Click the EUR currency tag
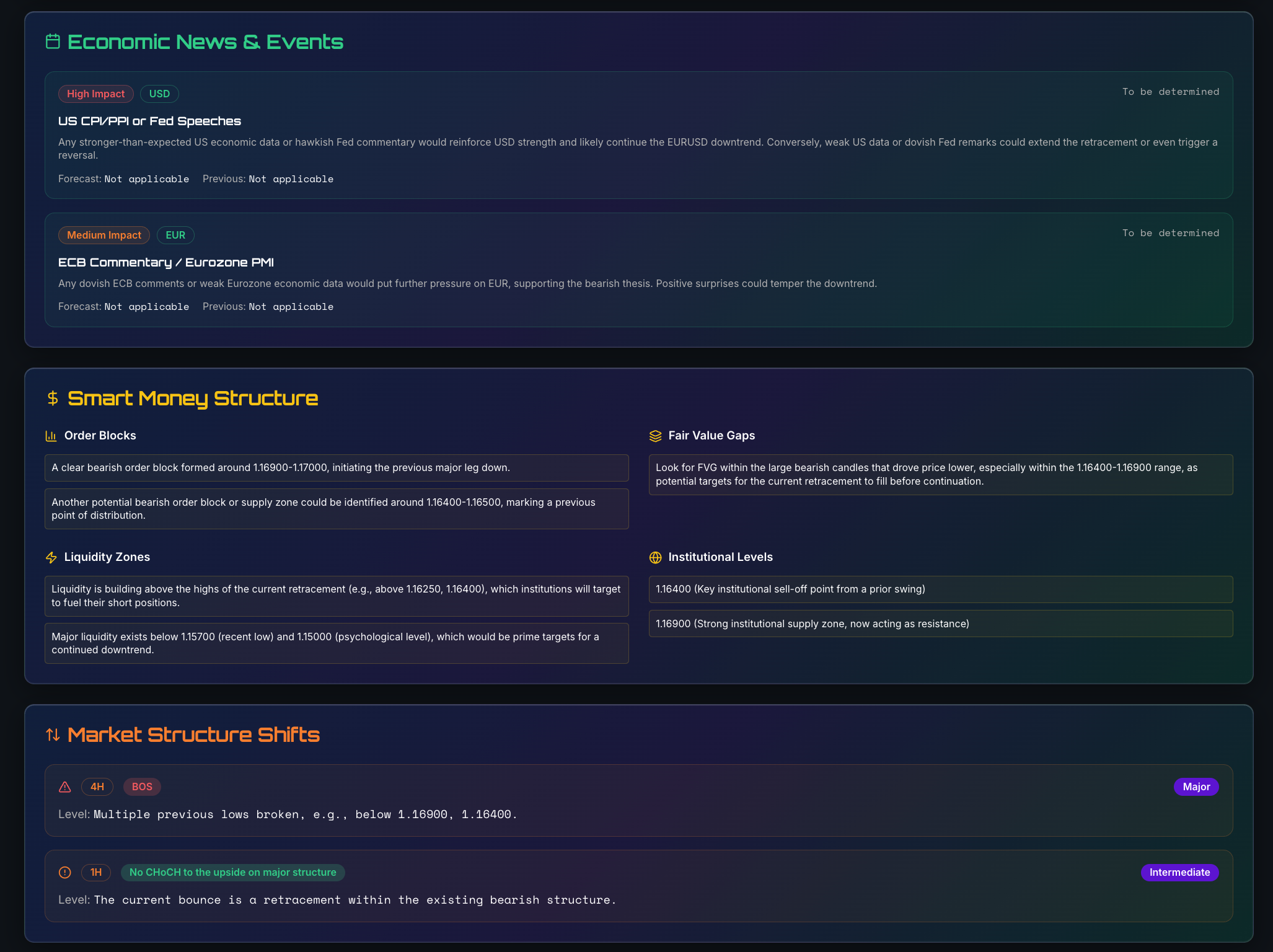Screen dimensions: 1273x952 click(x=175, y=235)
